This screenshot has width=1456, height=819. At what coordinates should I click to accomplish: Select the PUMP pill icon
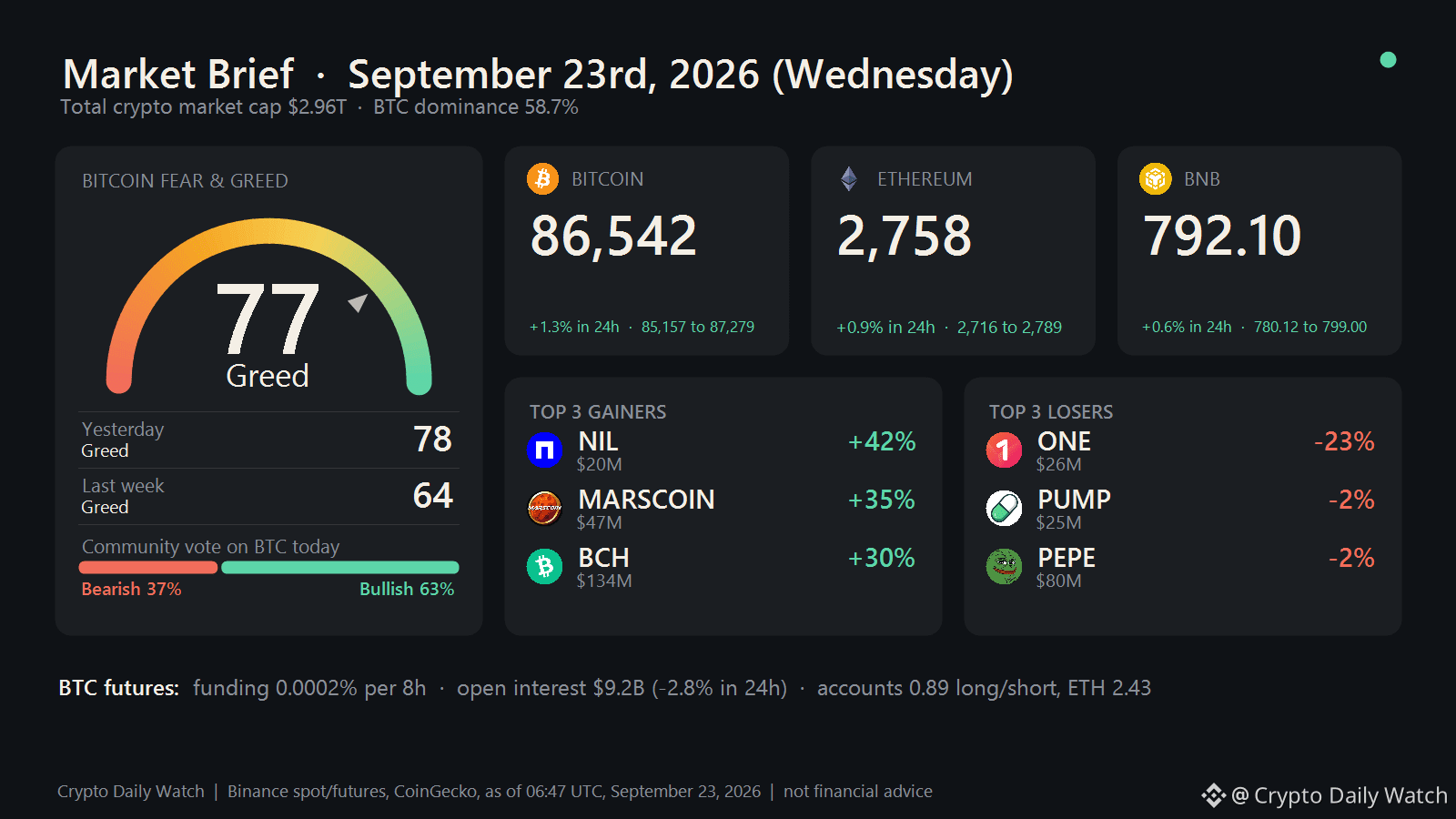(x=1004, y=508)
